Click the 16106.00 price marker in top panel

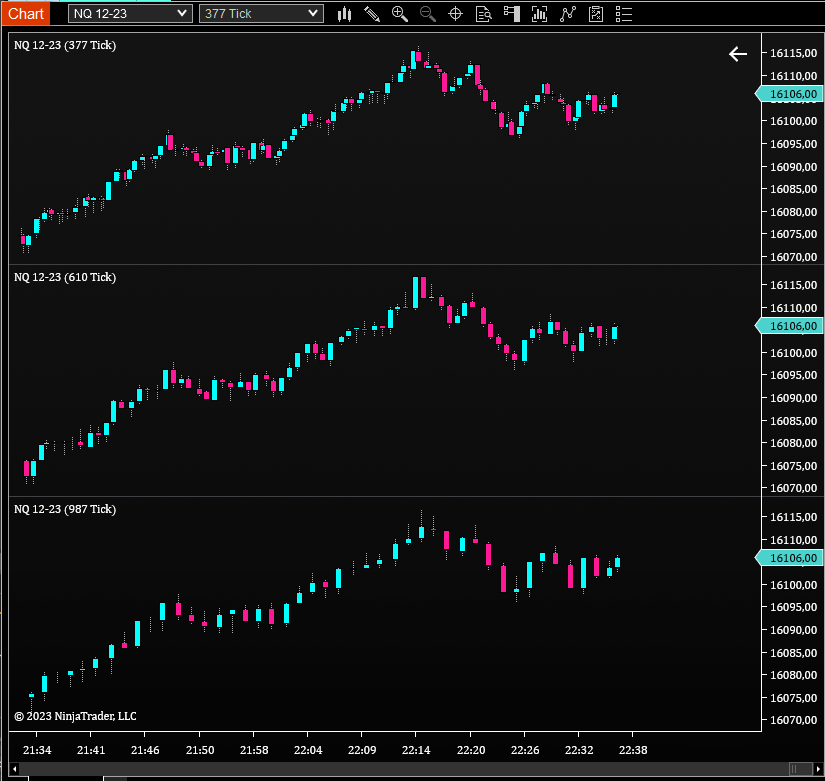pos(793,94)
